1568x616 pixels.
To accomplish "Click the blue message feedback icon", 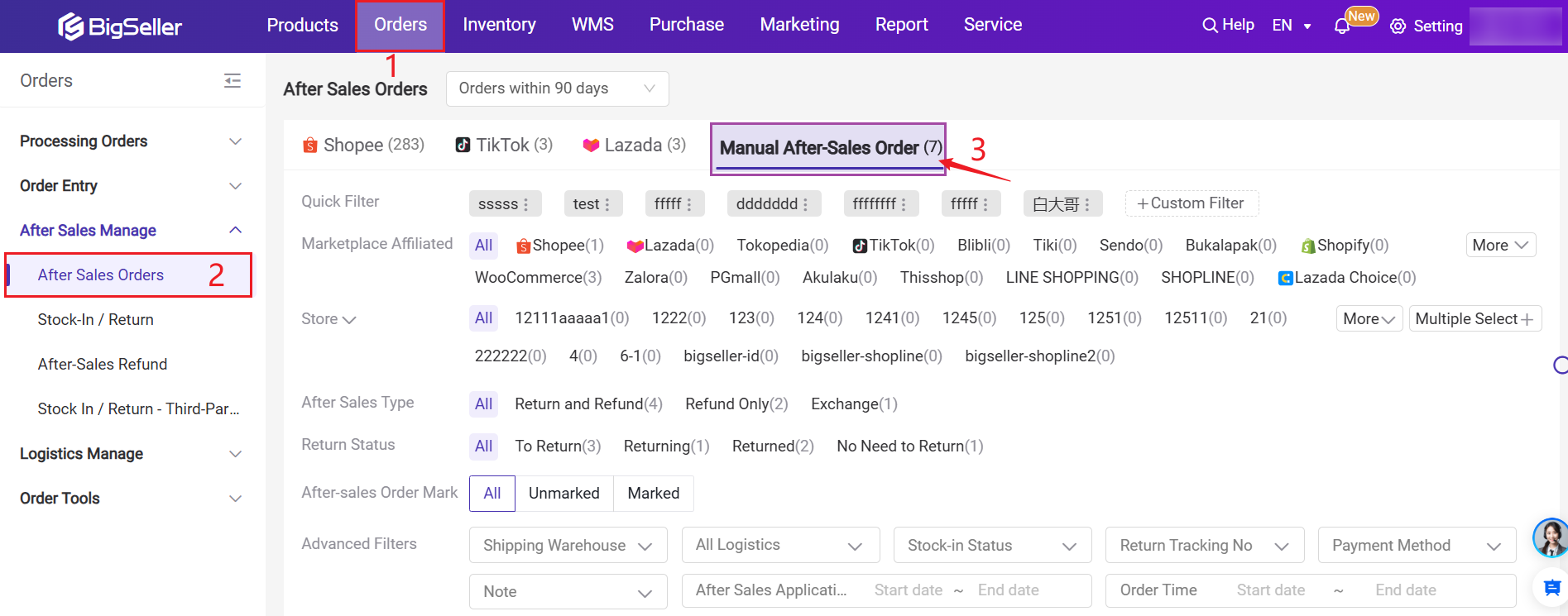I will point(1551,588).
